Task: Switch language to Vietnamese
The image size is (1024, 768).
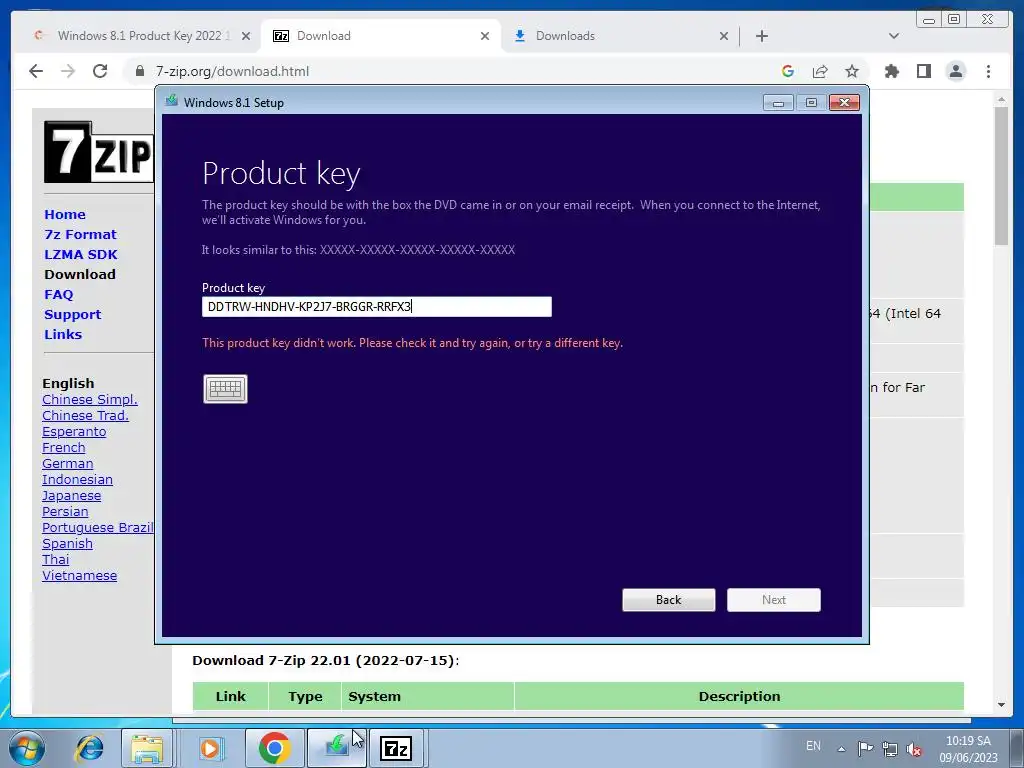Action: [x=80, y=575]
